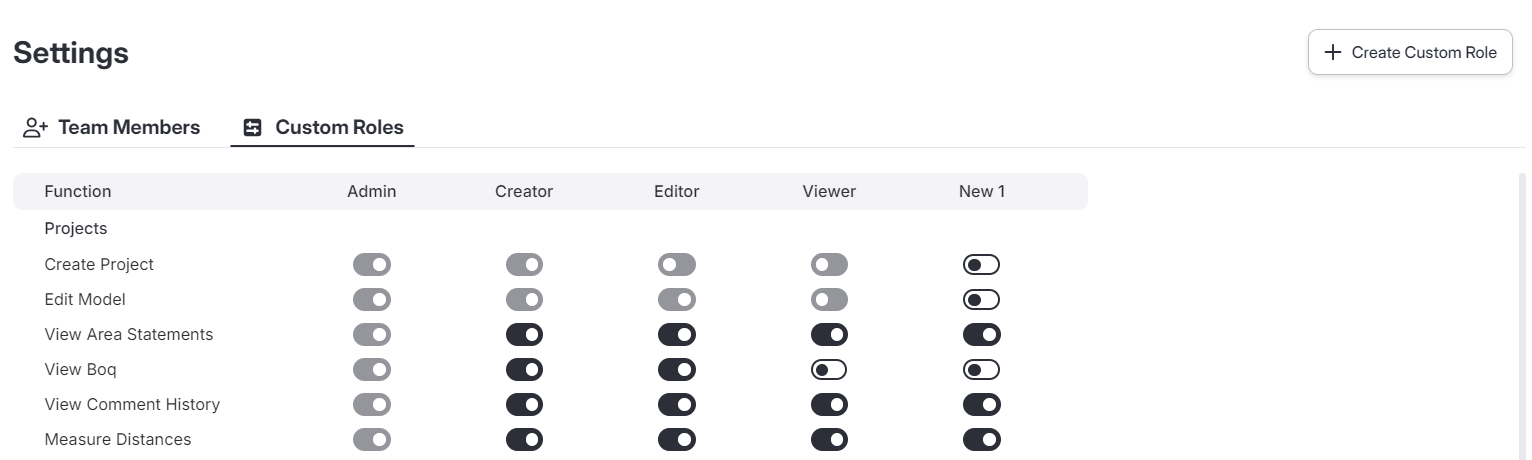The image size is (1532, 460).
Task: Enable Create Project for New 1 role
Action: click(x=982, y=265)
